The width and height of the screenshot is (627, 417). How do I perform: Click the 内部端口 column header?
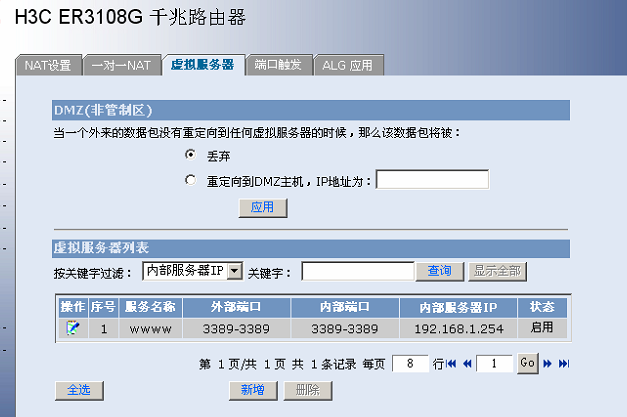(x=345, y=307)
